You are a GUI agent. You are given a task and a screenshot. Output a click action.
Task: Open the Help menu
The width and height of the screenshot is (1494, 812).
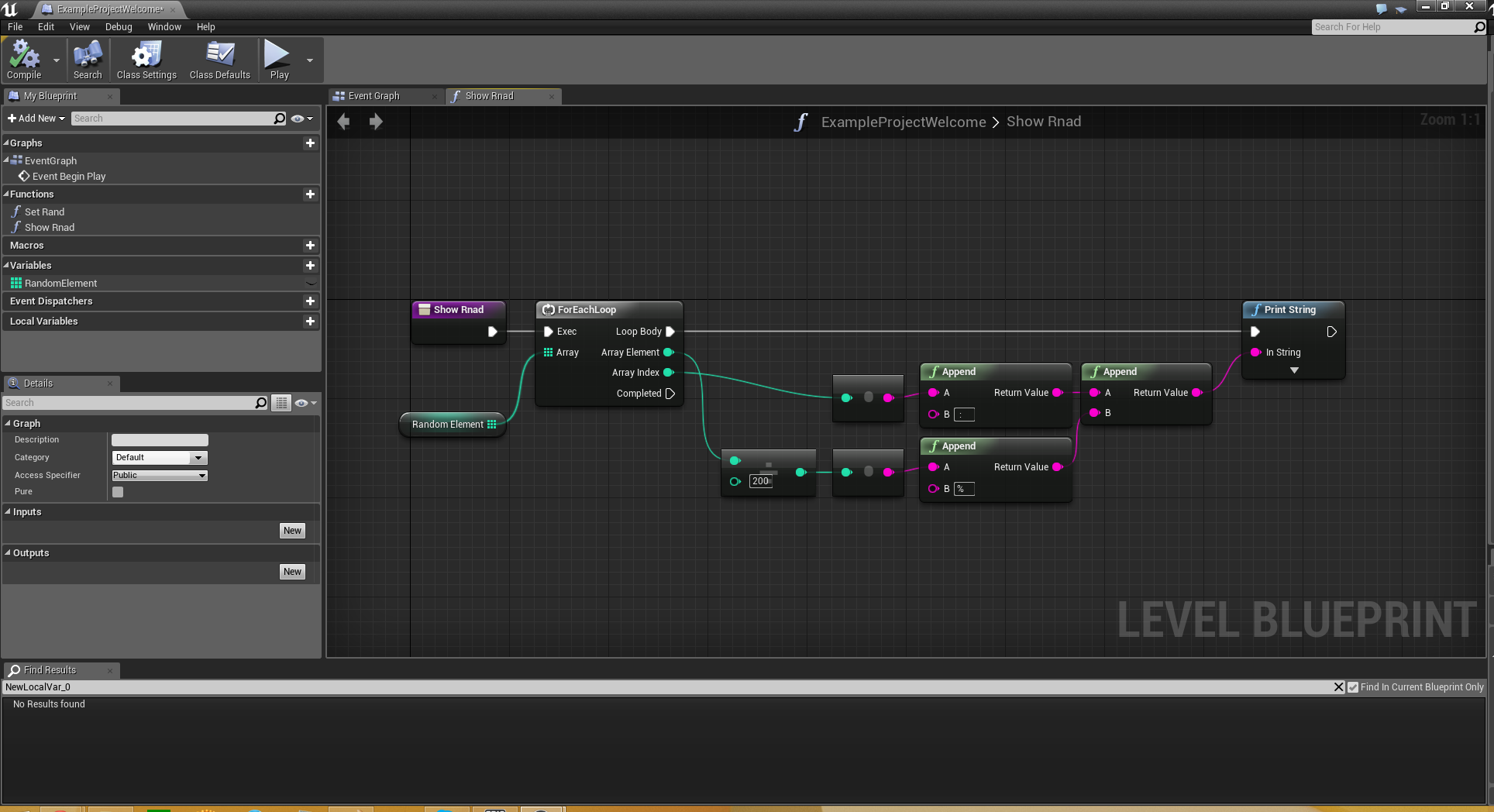[206, 26]
